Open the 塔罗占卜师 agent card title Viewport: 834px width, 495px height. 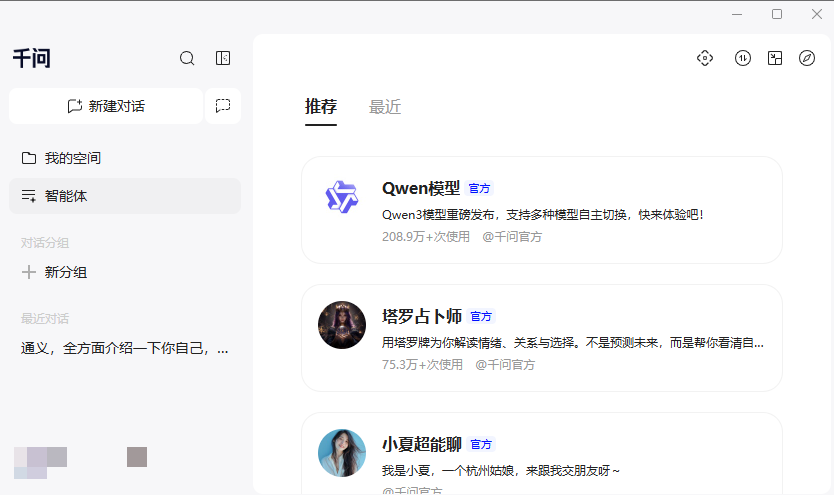(422, 316)
